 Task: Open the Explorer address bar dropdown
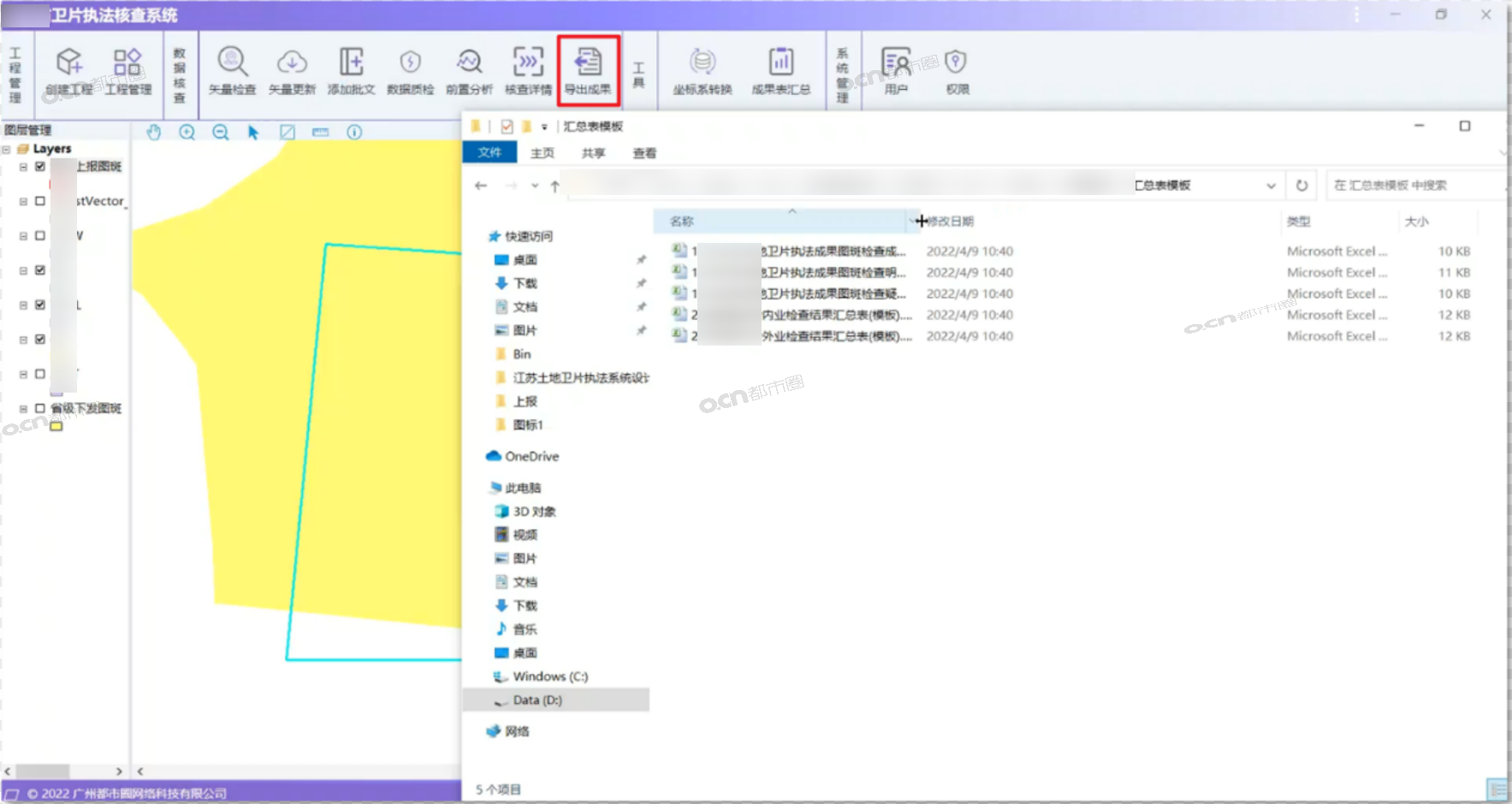point(1271,186)
